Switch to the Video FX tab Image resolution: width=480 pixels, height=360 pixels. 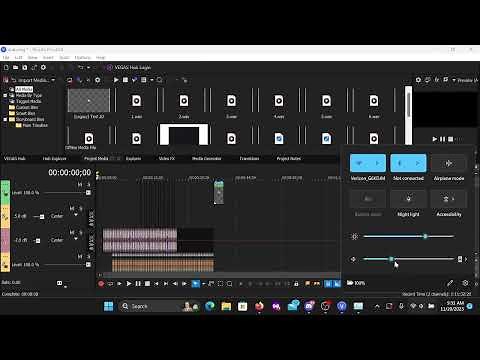point(167,158)
